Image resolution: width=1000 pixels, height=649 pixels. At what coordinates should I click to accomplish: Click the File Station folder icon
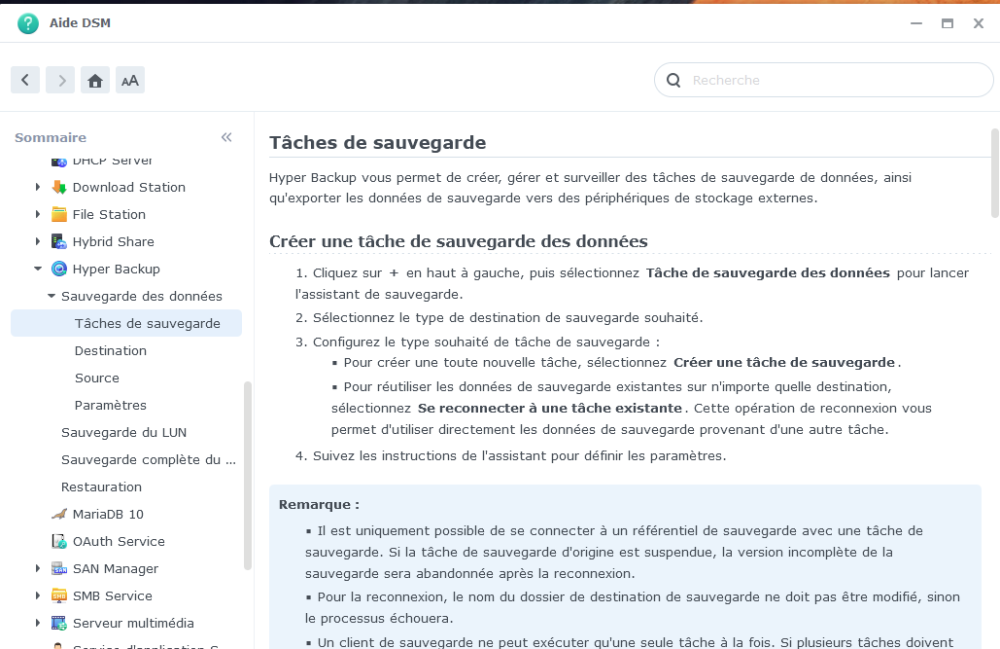pos(59,215)
